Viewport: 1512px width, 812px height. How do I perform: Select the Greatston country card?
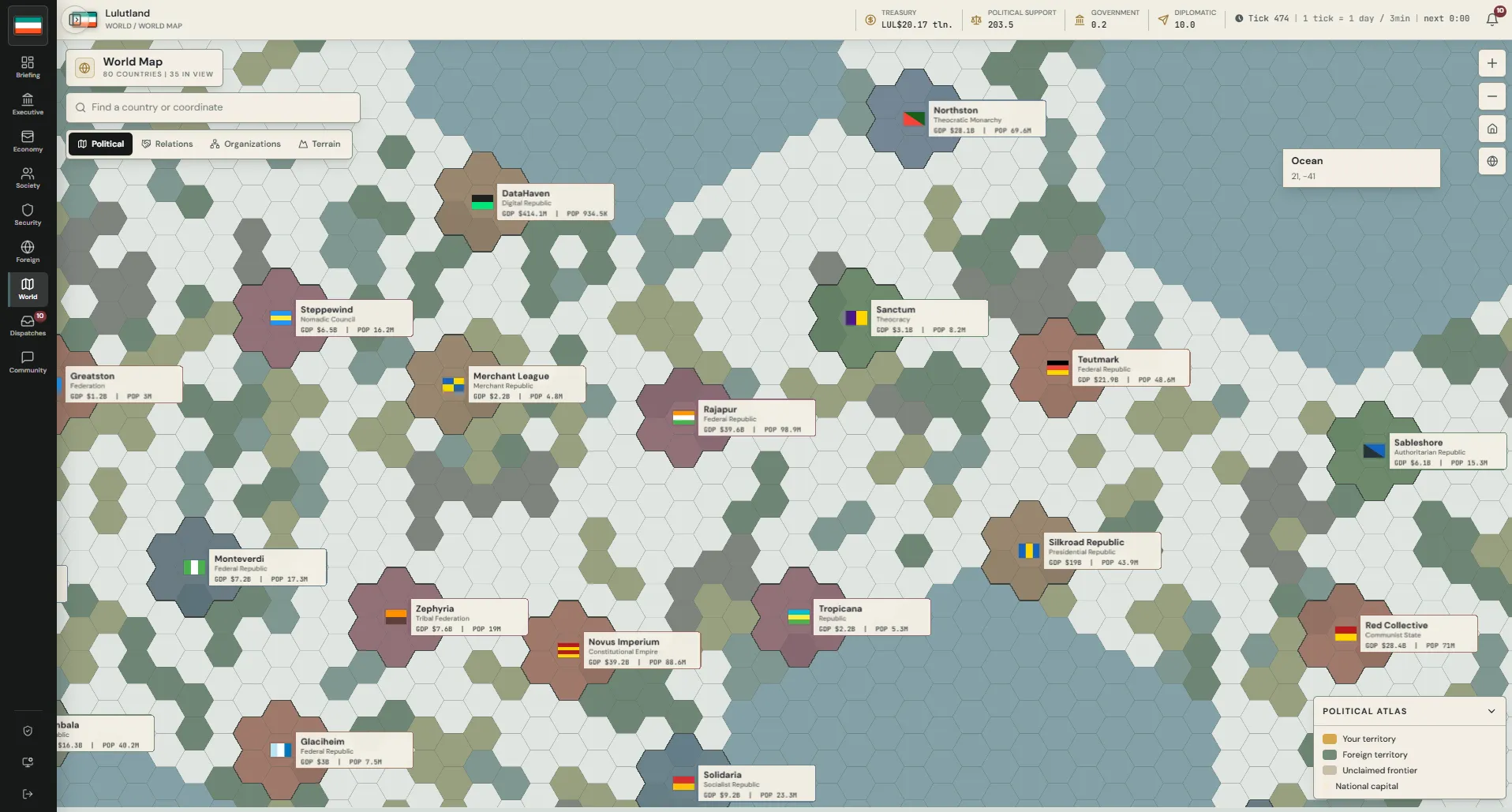(x=124, y=385)
